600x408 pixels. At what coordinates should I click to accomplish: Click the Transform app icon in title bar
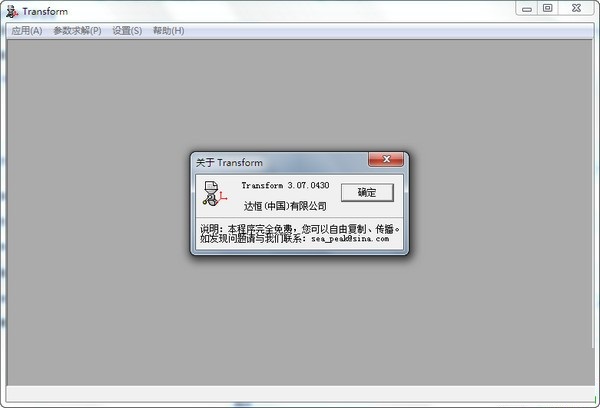click(12, 11)
